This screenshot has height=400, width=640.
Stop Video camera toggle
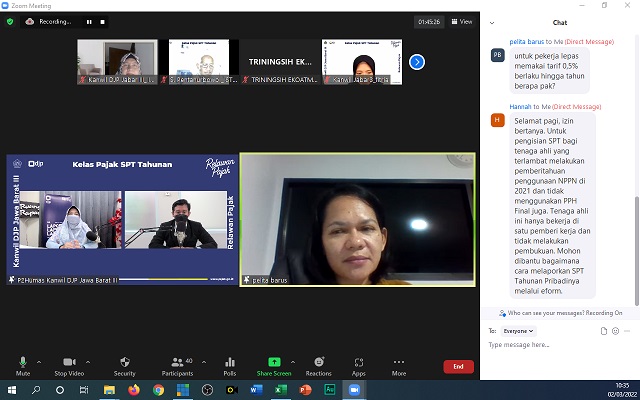[x=68, y=365]
